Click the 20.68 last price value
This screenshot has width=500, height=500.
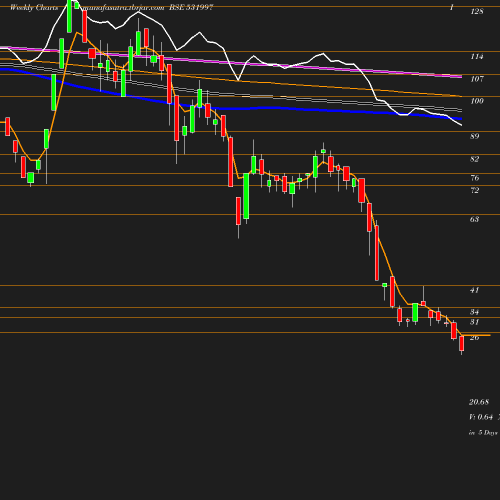pos(479,402)
